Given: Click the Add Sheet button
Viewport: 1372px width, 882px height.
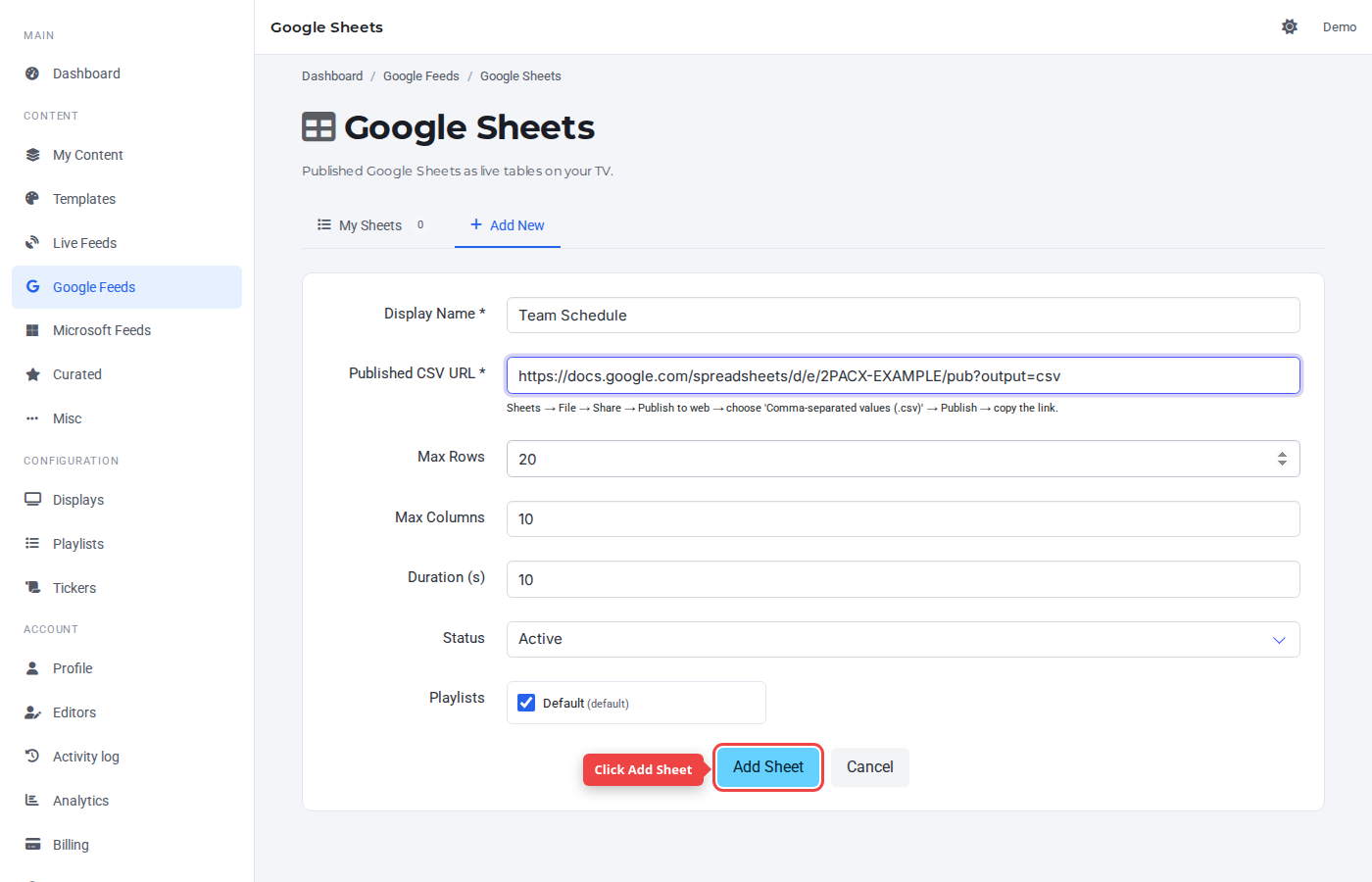Looking at the screenshot, I should click(x=768, y=767).
